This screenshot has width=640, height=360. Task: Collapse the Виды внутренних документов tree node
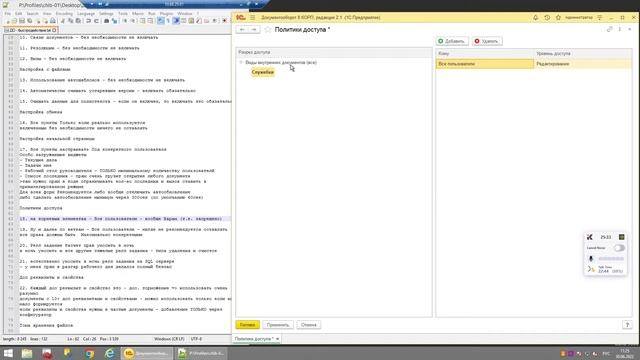pos(241,62)
